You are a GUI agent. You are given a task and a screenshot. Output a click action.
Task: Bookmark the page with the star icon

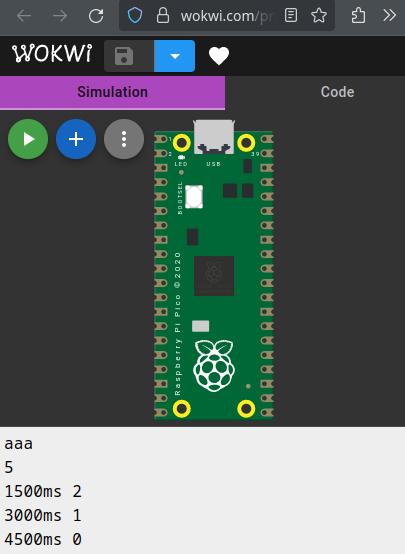[319, 16]
